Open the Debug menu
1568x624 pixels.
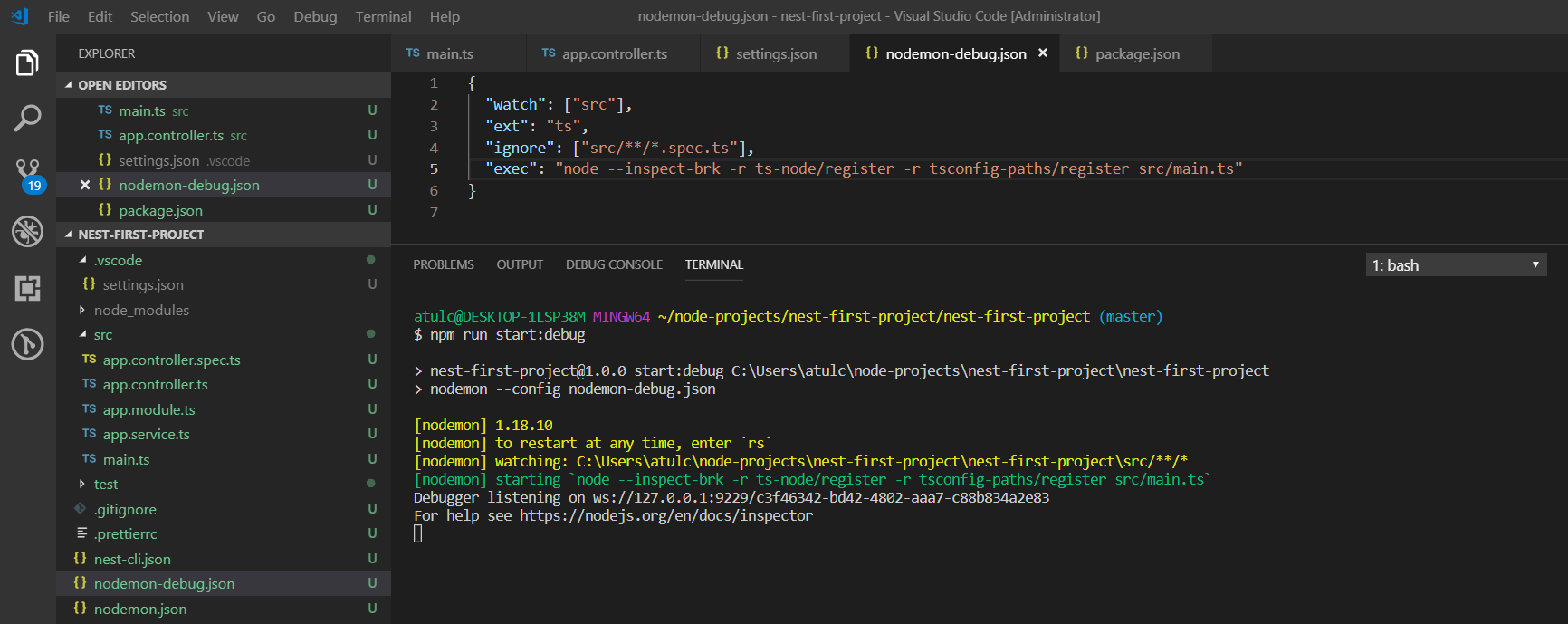click(x=315, y=16)
